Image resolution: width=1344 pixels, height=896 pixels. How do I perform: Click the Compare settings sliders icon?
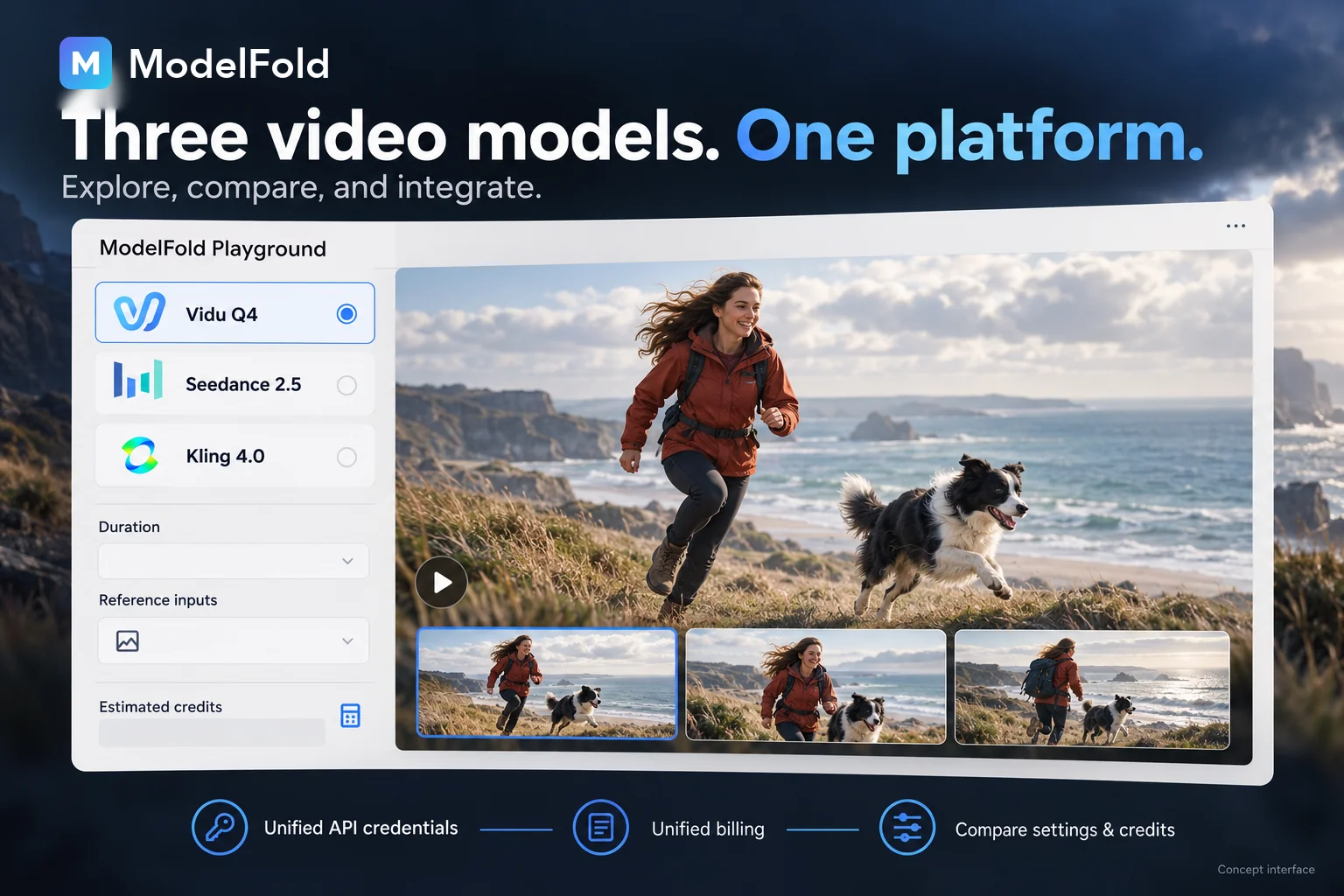click(x=907, y=827)
